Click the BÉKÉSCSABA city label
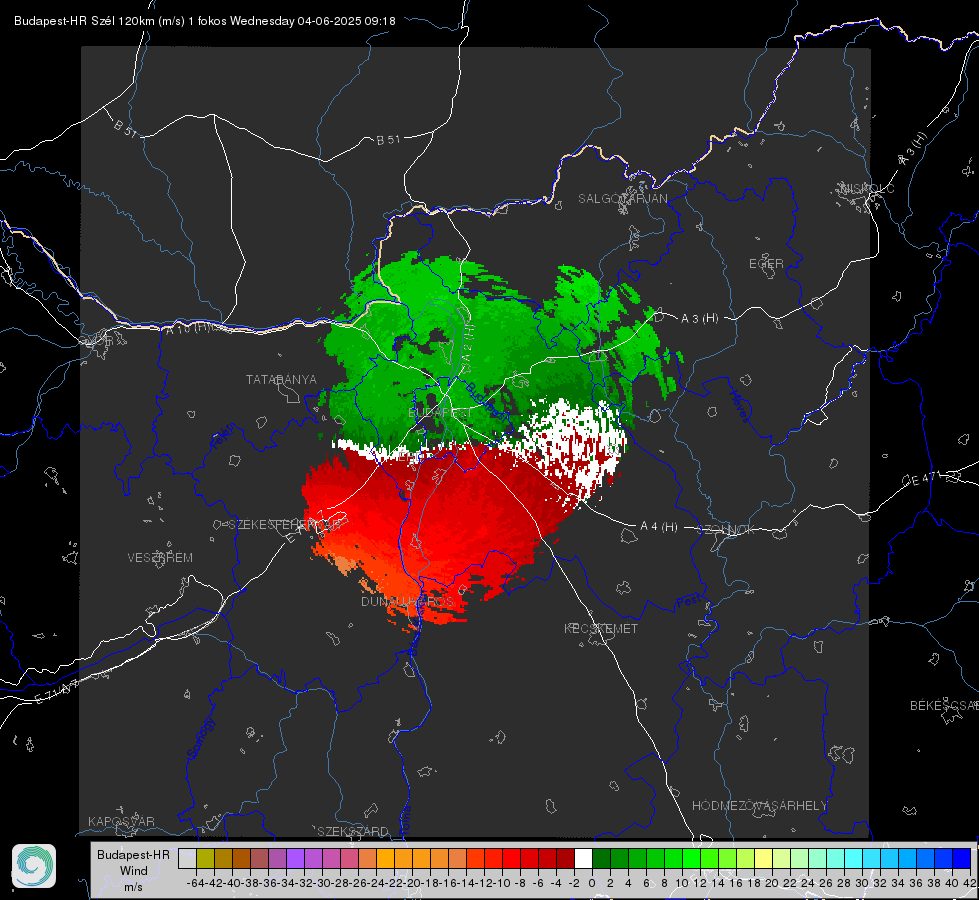979x900 pixels. tap(944, 705)
